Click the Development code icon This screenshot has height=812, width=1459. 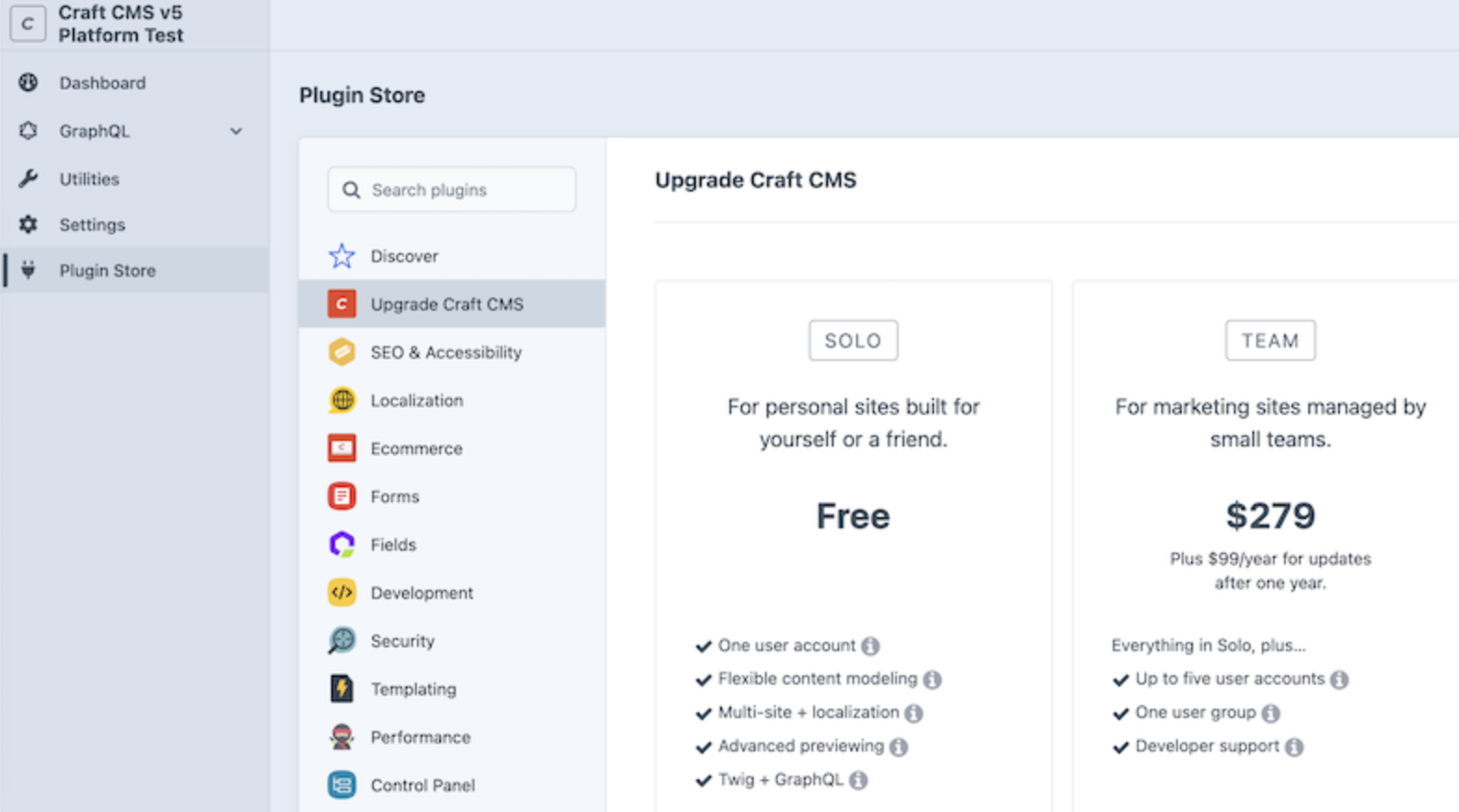[x=341, y=592]
